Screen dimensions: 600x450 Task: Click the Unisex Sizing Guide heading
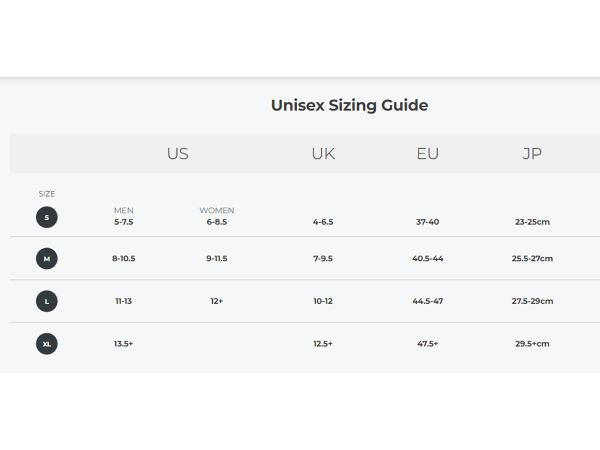pyautogui.click(x=349, y=106)
